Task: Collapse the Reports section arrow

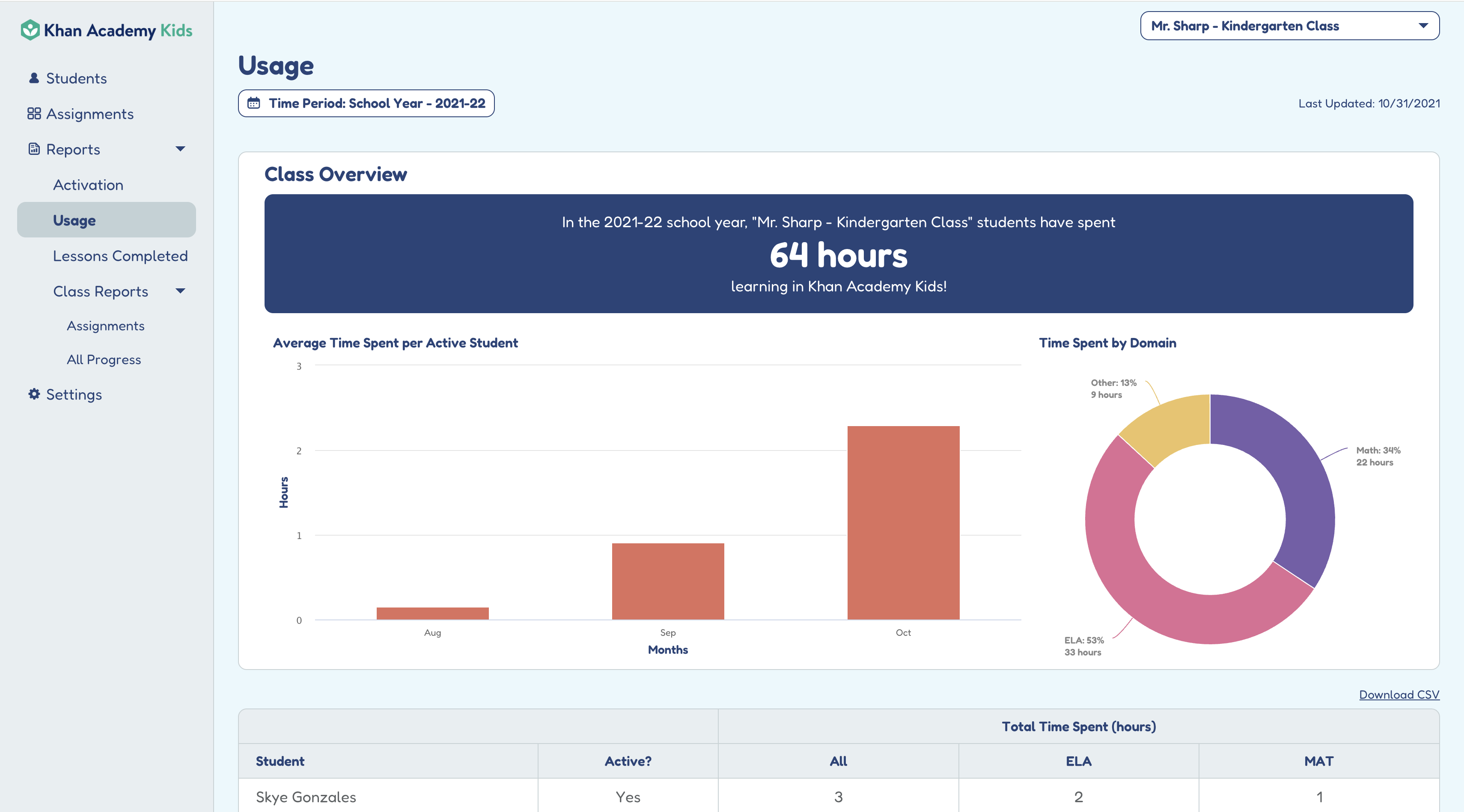Action: click(180, 149)
